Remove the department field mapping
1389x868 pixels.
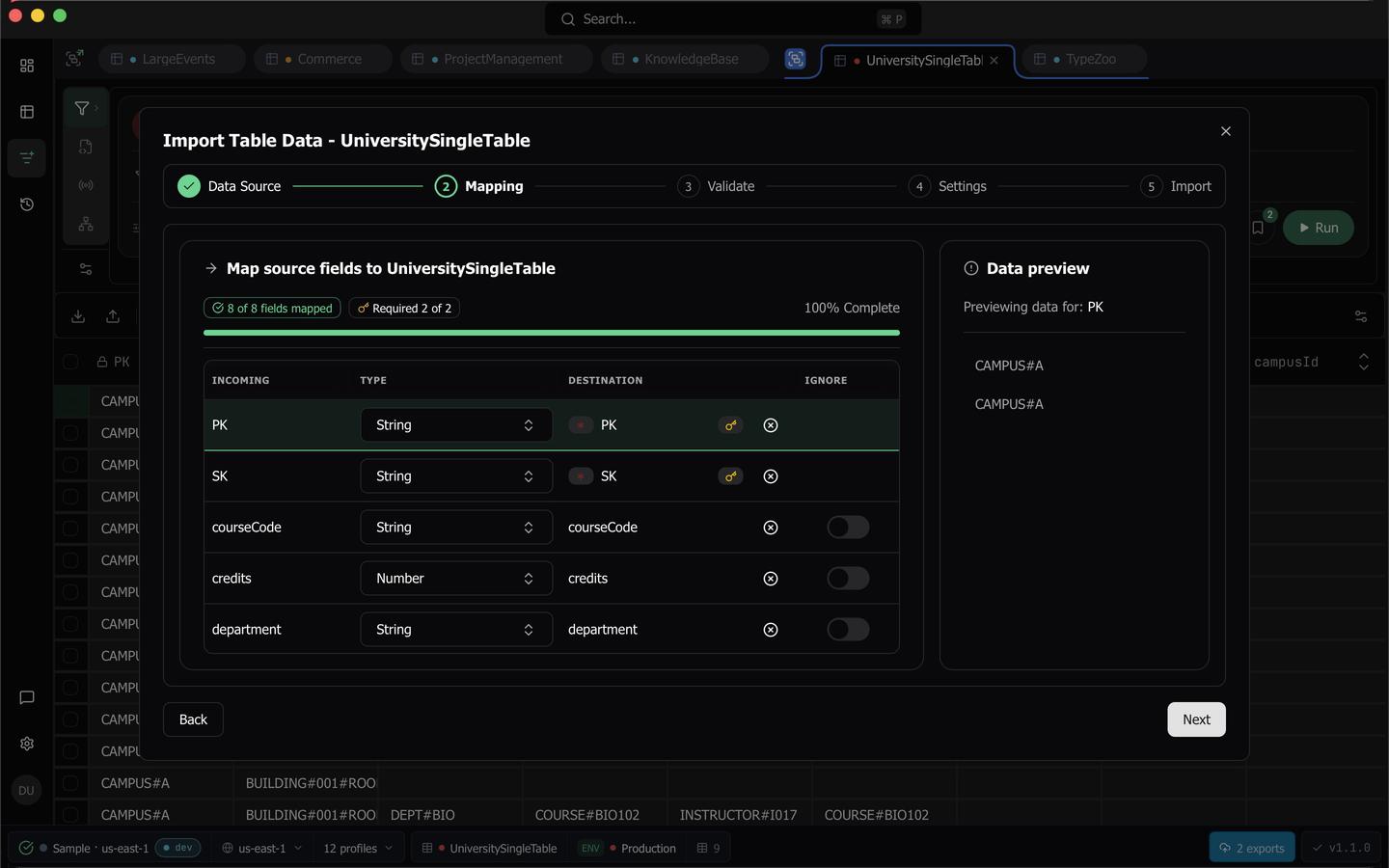(771, 630)
